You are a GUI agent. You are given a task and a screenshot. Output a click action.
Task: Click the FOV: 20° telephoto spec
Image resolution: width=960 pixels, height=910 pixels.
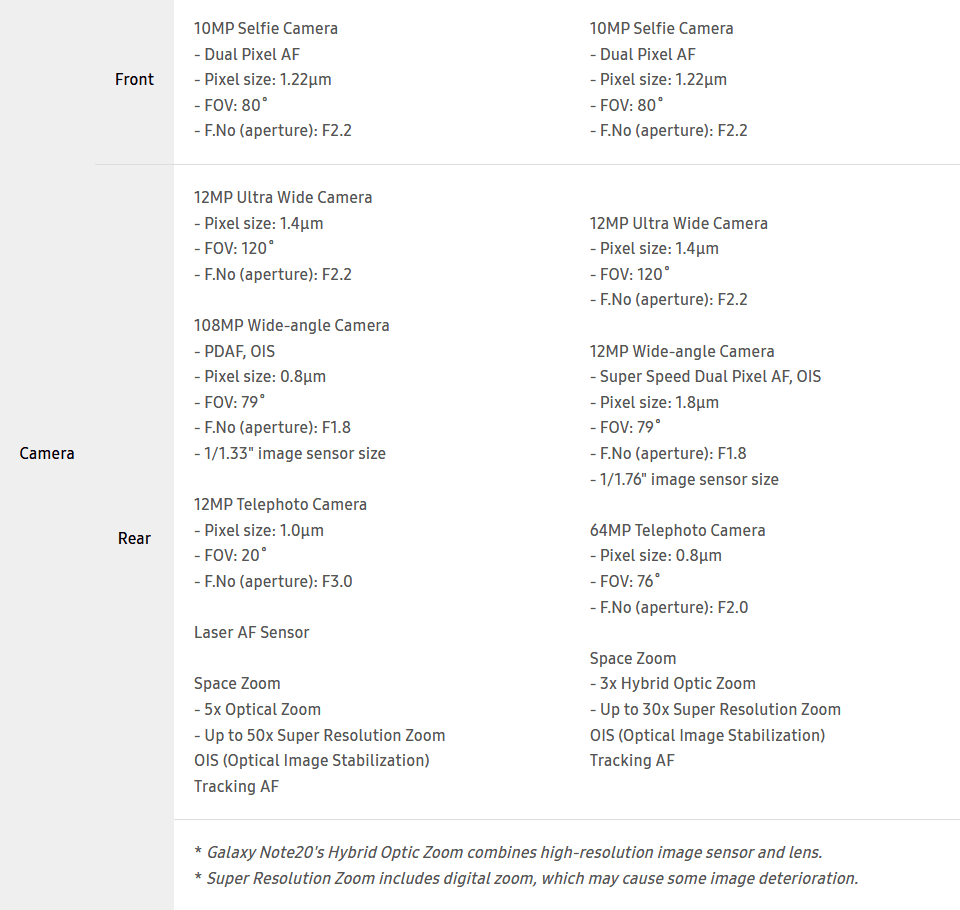pos(230,555)
